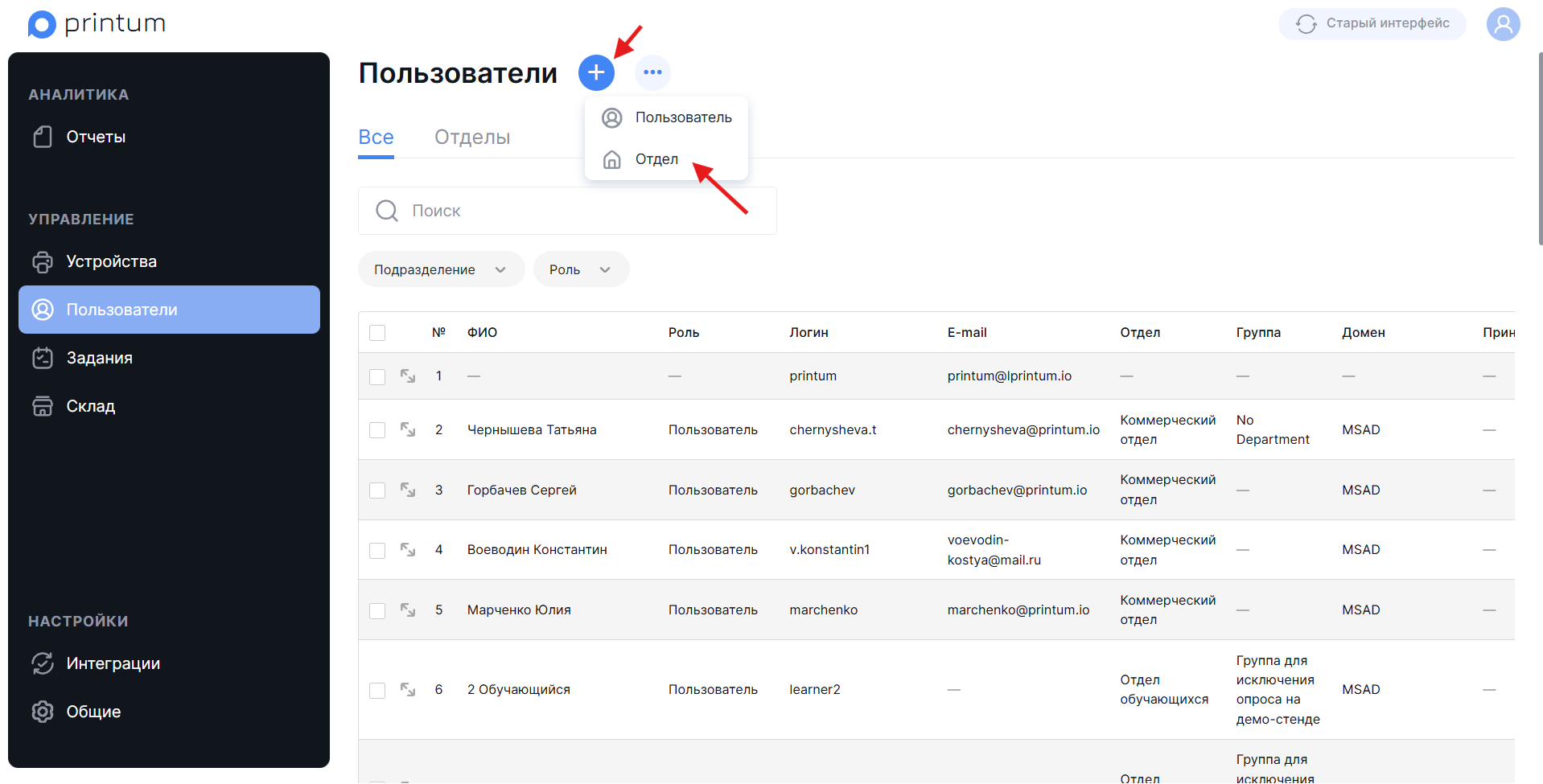Viewport: 1543px width, 784px height.
Task: Switch to the Отделы tab
Action: 472,138
